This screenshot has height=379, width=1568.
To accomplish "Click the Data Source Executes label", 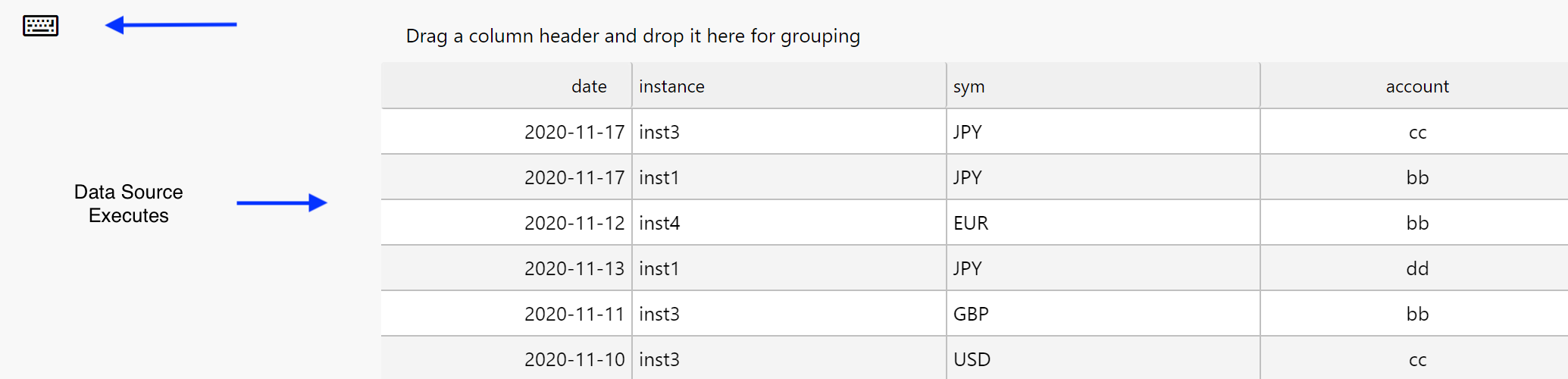I will click(x=128, y=203).
